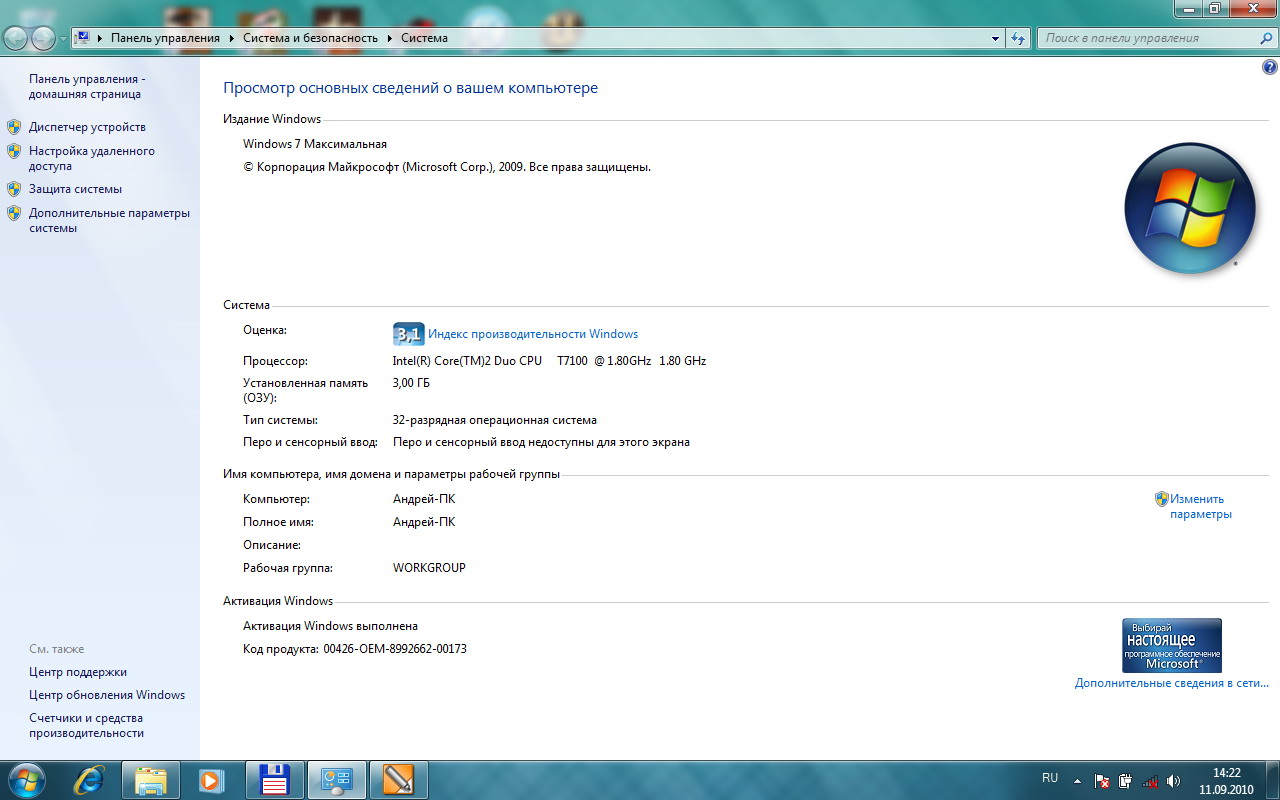The image size is (1280, 800).
Task: Expand the arrow before Панель управления breadcrumb
Action: click(x=101, y=38)
